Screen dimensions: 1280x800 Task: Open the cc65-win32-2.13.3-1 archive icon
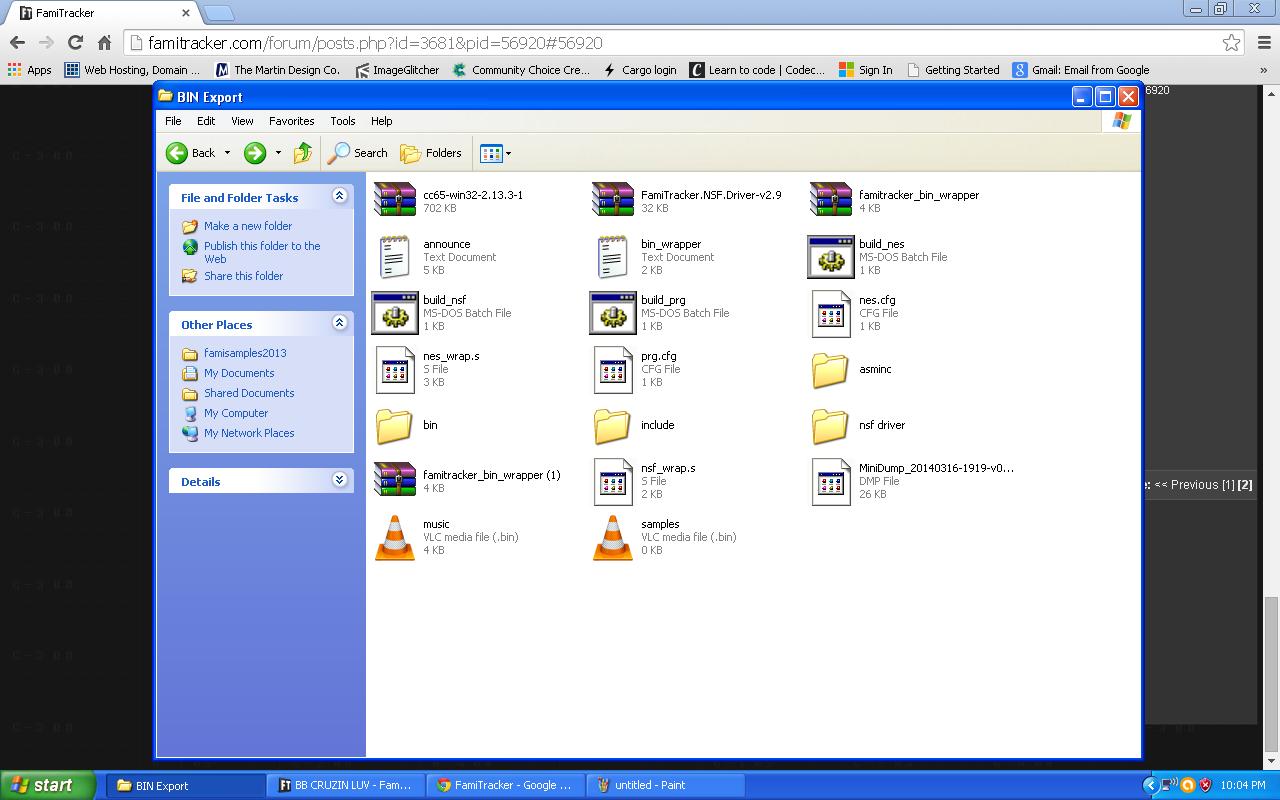394,200
